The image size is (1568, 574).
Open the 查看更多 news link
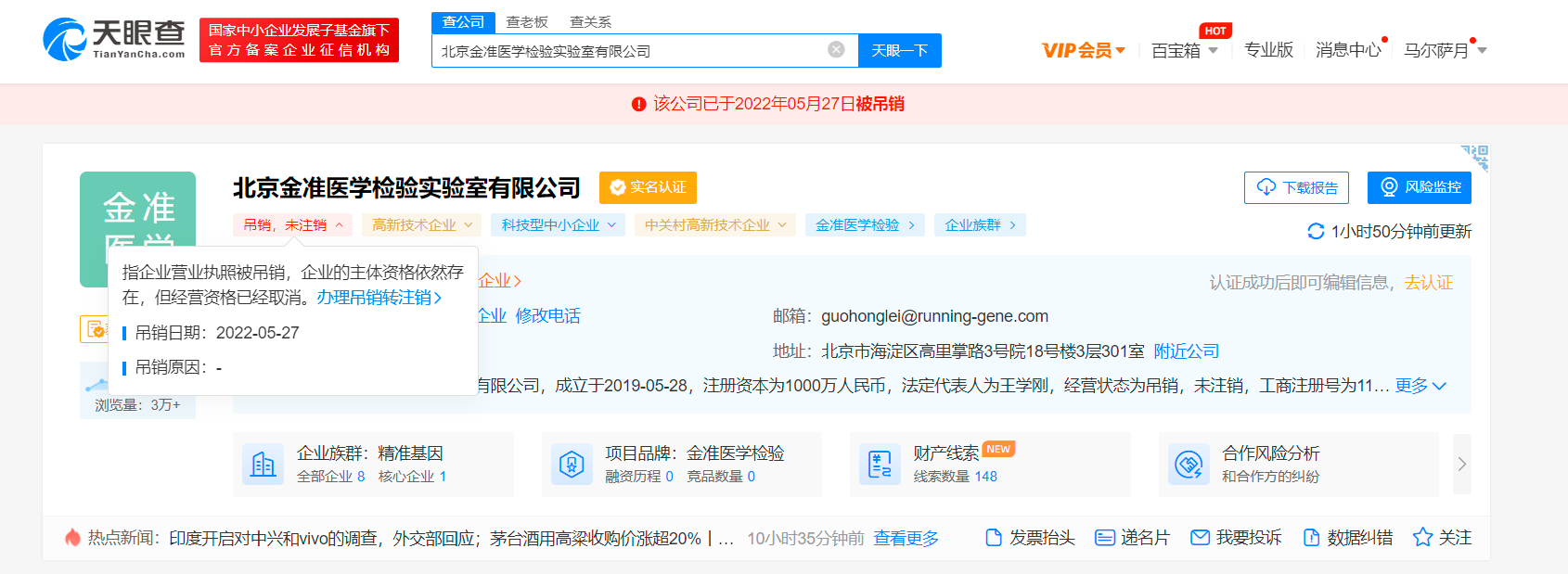[906, 538]
